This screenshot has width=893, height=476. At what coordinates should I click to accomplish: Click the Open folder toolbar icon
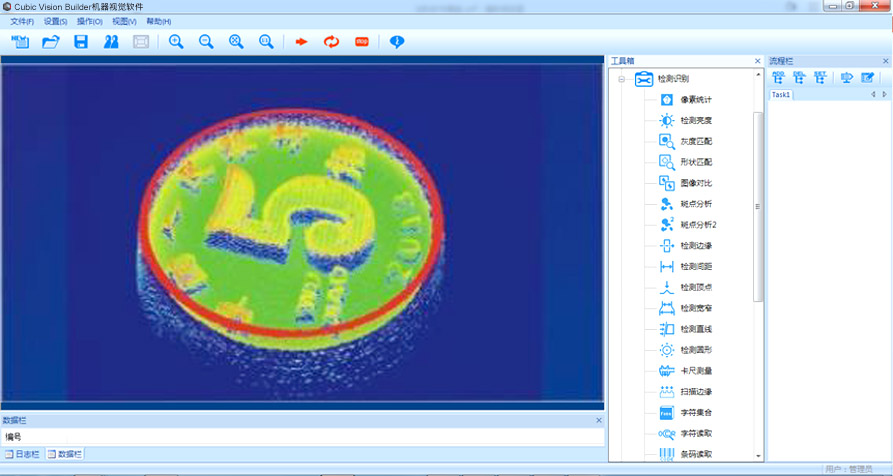[51, 42]
